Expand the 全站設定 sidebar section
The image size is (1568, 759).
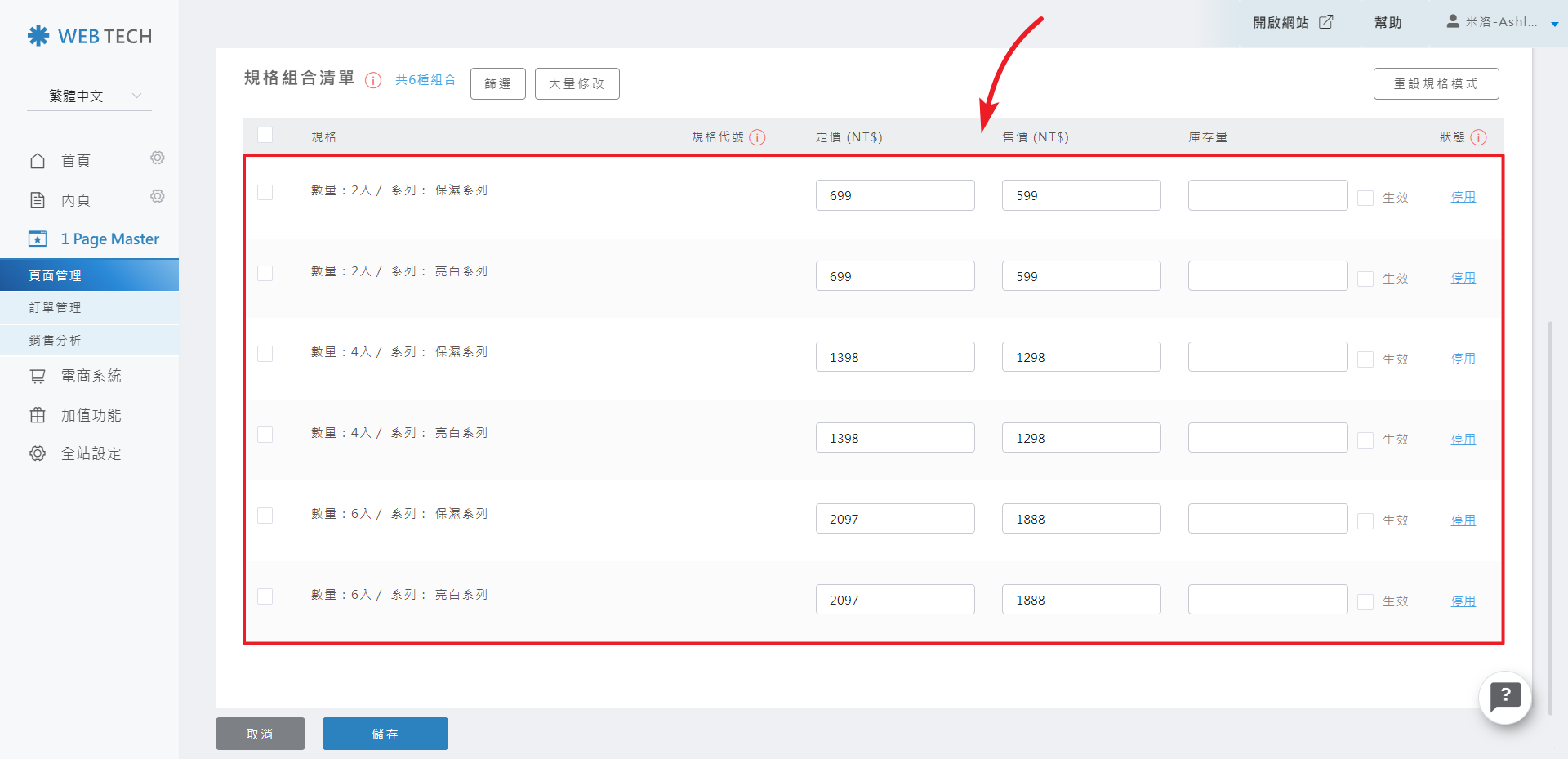tap(90, 453)
